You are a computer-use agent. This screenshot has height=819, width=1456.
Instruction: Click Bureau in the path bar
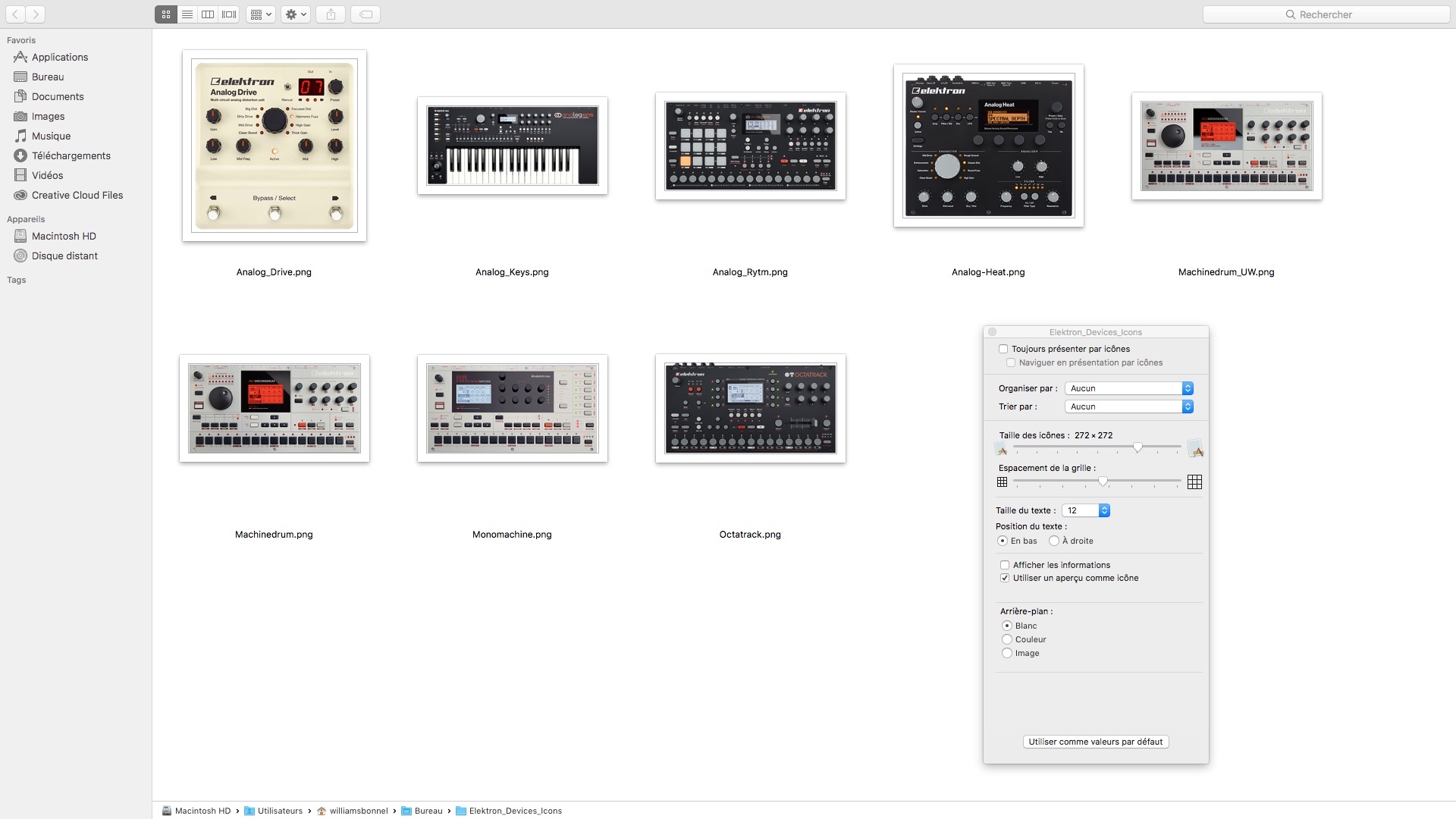coord(428,811)
